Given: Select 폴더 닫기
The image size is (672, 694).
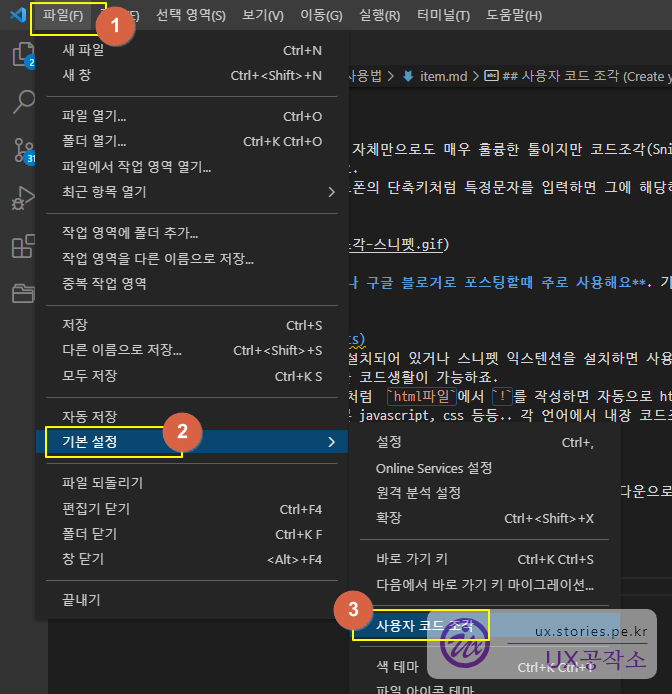Looking at the screenshot, I should tap(192, 534).
